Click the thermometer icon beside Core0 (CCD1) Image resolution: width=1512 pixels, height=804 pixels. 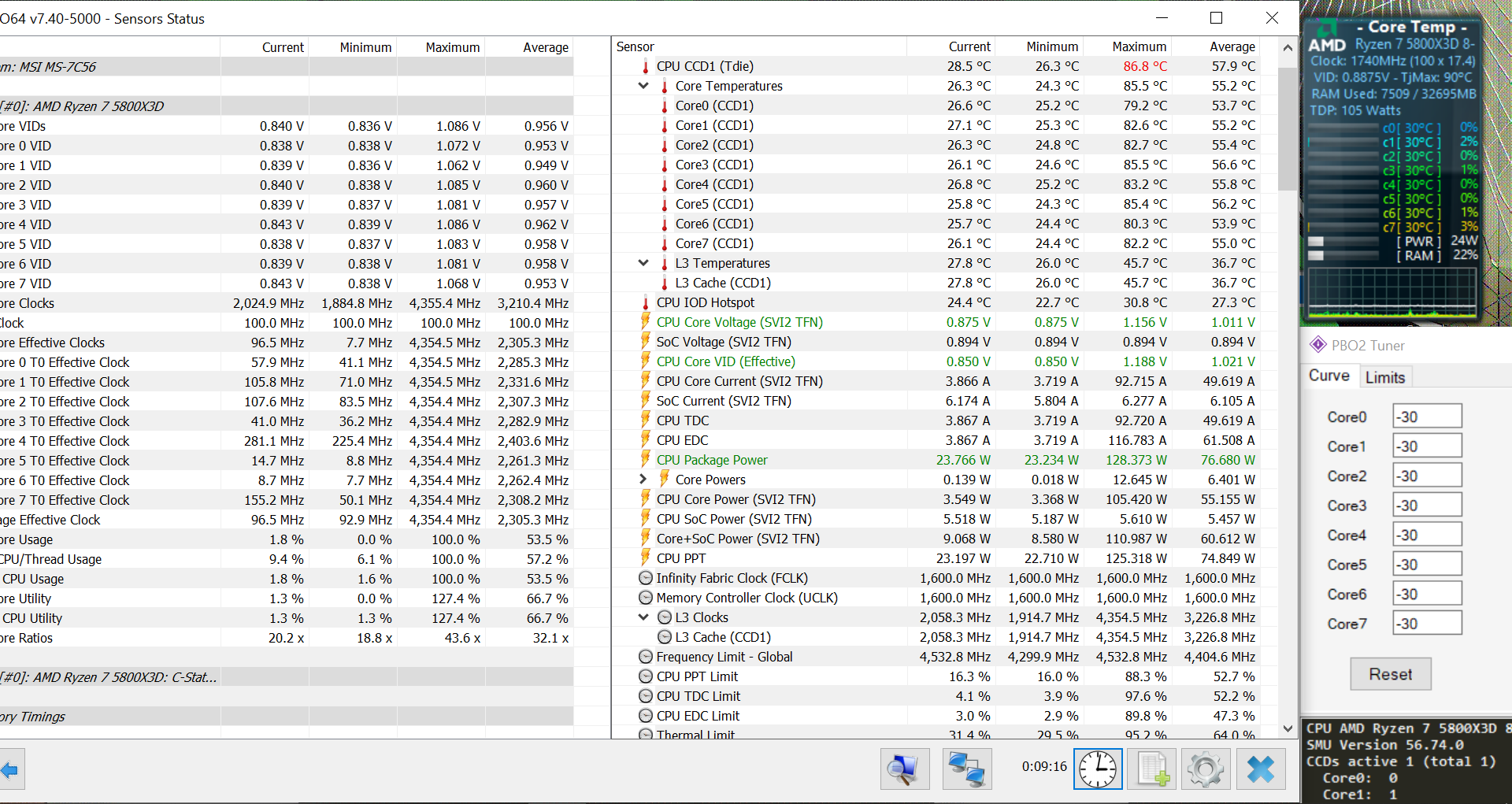pyautogui.click(x=665, y=106)
